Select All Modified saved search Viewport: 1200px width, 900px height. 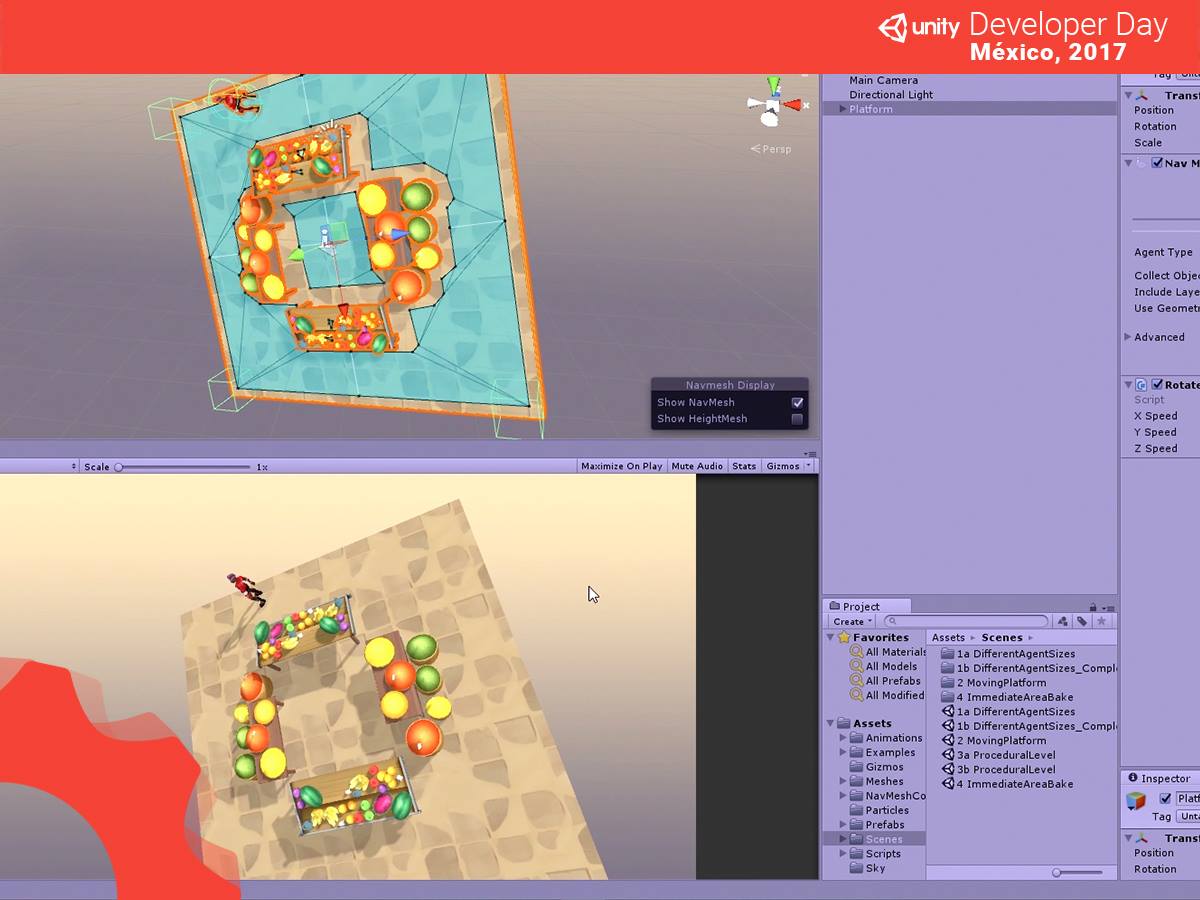pos(895,696)
